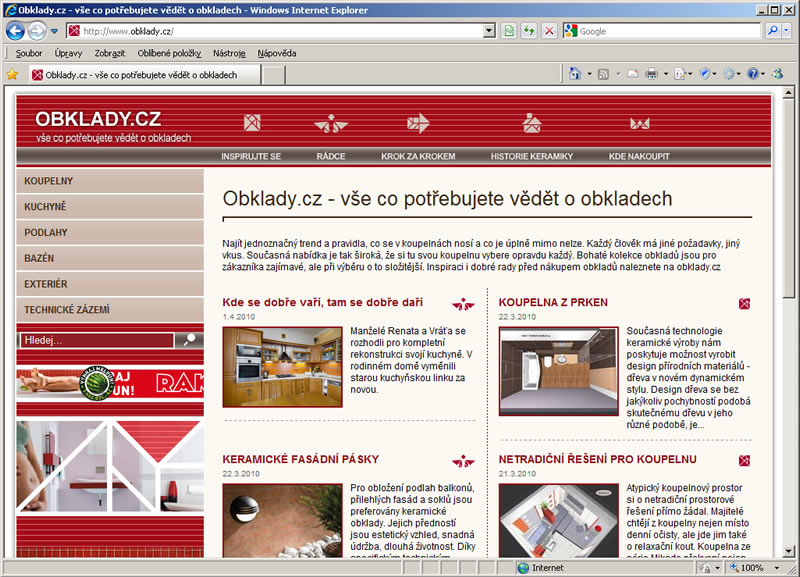Expand the search provider dropdown arrow
Viewport: 800px width, 577px height.
[789, 31]
